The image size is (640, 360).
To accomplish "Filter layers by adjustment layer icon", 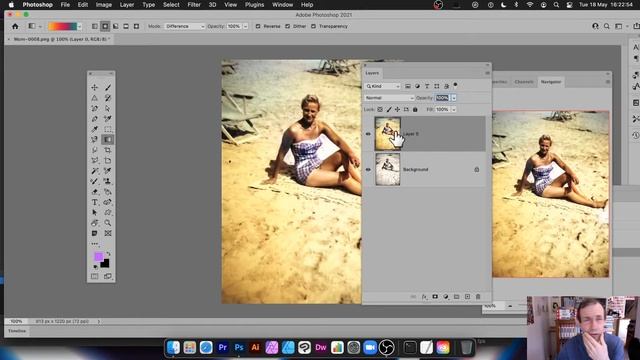I will click(x=417, y=86).
